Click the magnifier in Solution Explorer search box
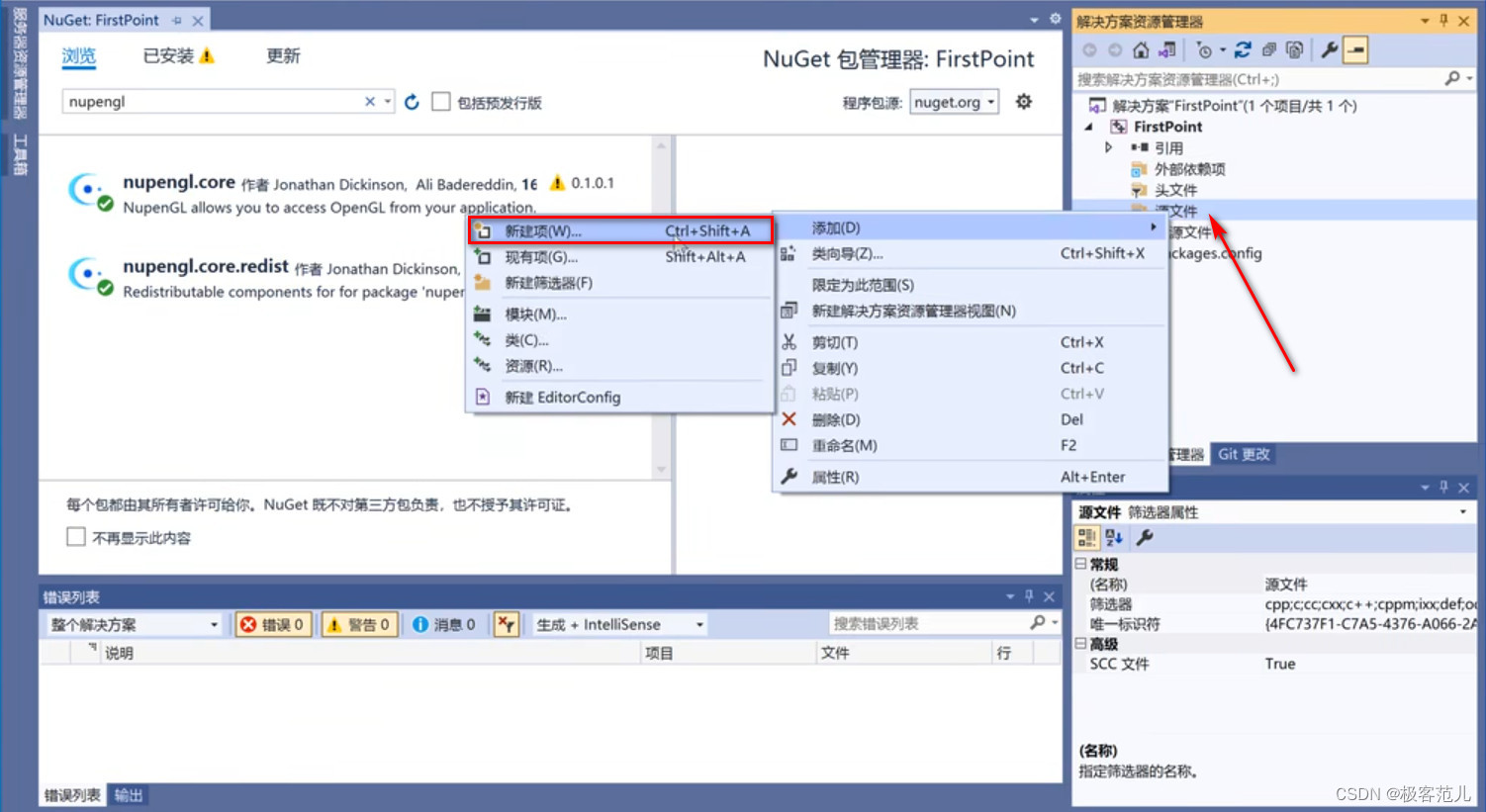The height and width of the screenshot is (812, 1486). [x=1451, y=78]
